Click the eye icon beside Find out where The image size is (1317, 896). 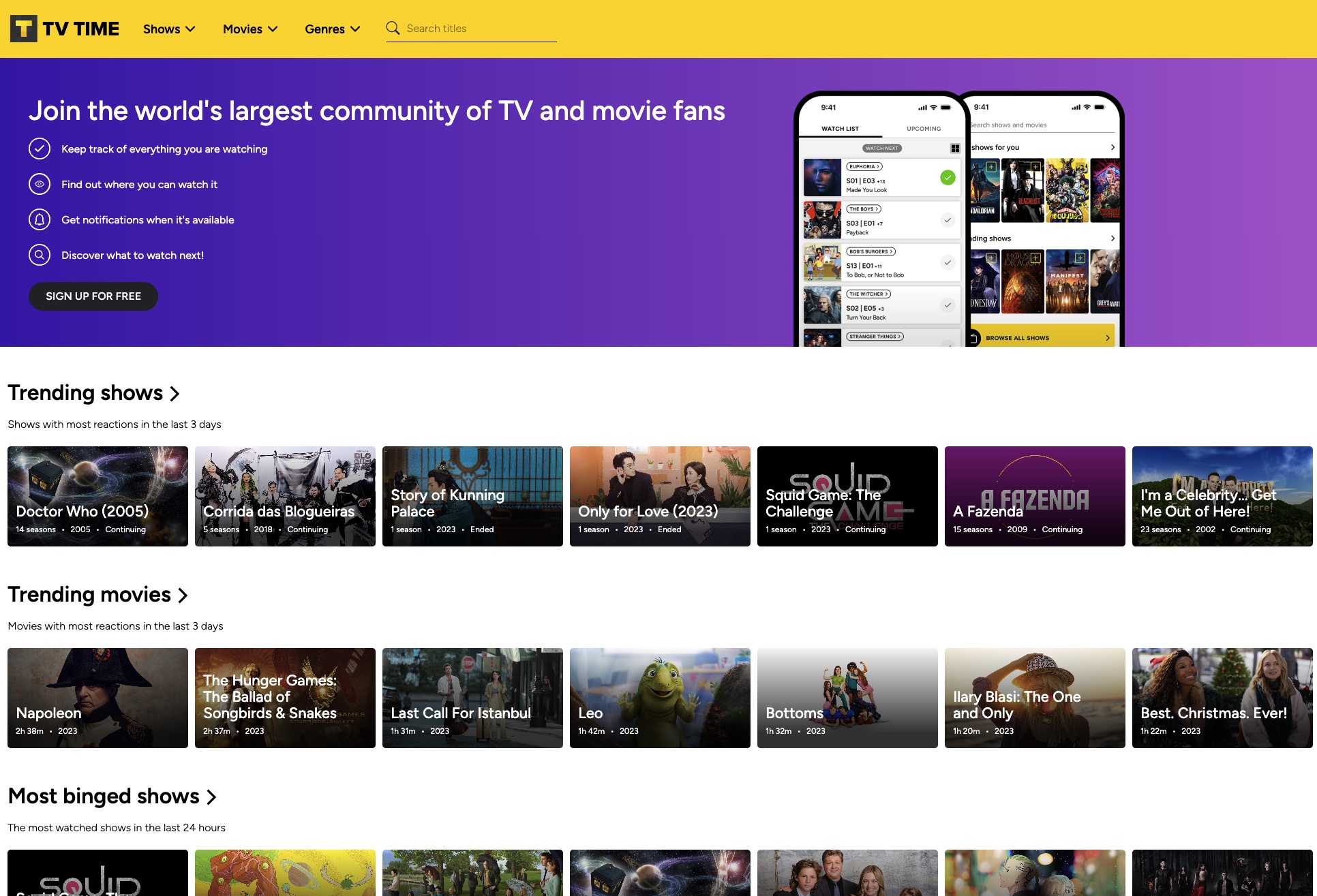pos(40,184)
